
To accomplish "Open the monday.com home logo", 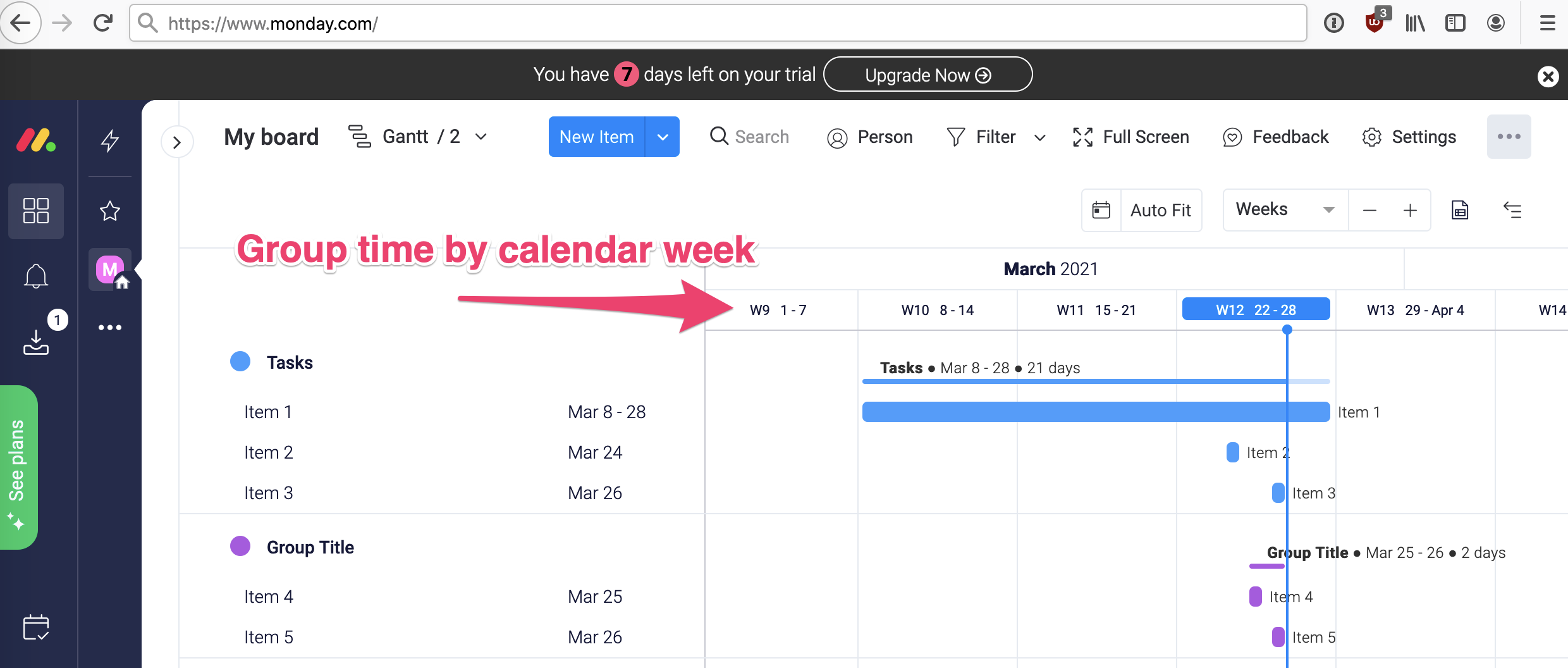I will 36,140.
